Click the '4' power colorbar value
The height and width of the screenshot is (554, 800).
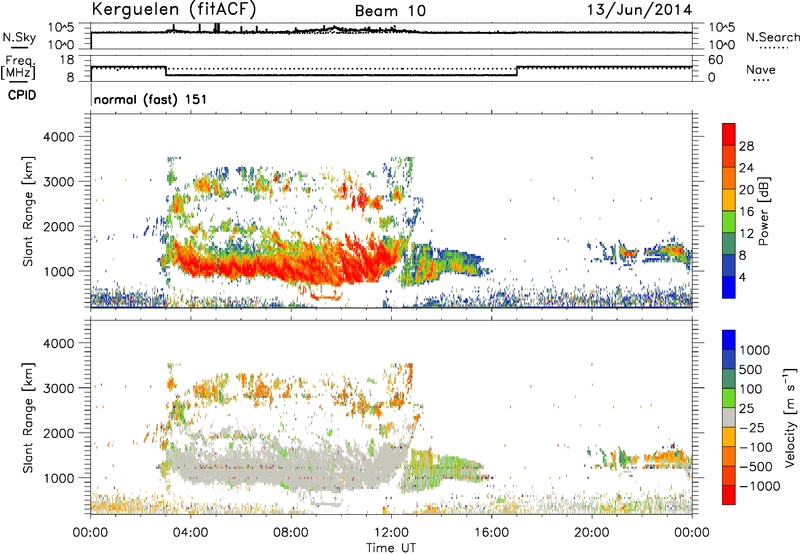pos(742,277)
